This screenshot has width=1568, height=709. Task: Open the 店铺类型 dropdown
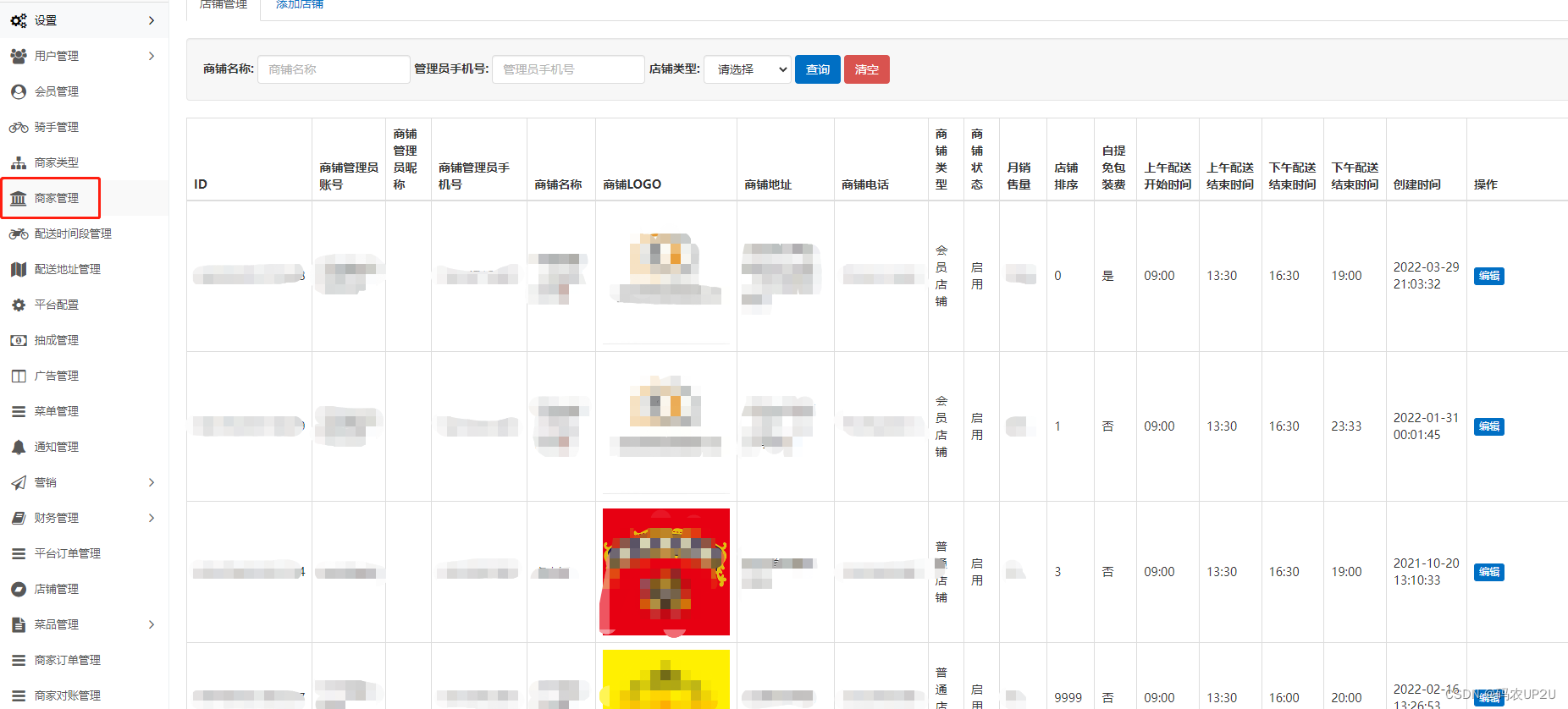(748, 69)
